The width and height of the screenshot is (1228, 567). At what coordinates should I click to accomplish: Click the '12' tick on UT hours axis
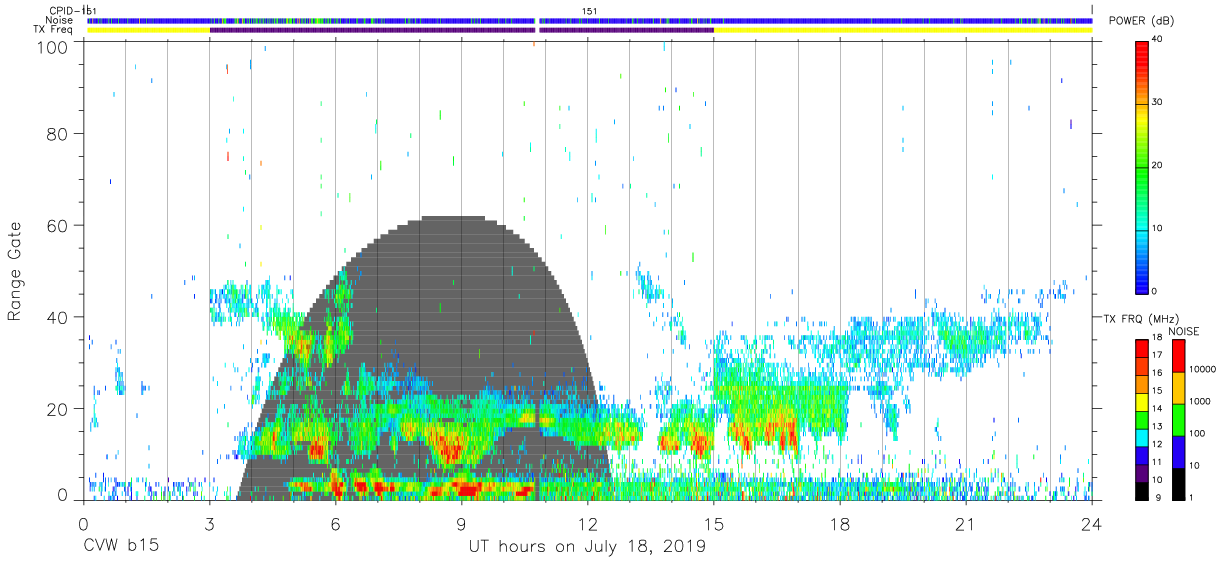(588, 525)
